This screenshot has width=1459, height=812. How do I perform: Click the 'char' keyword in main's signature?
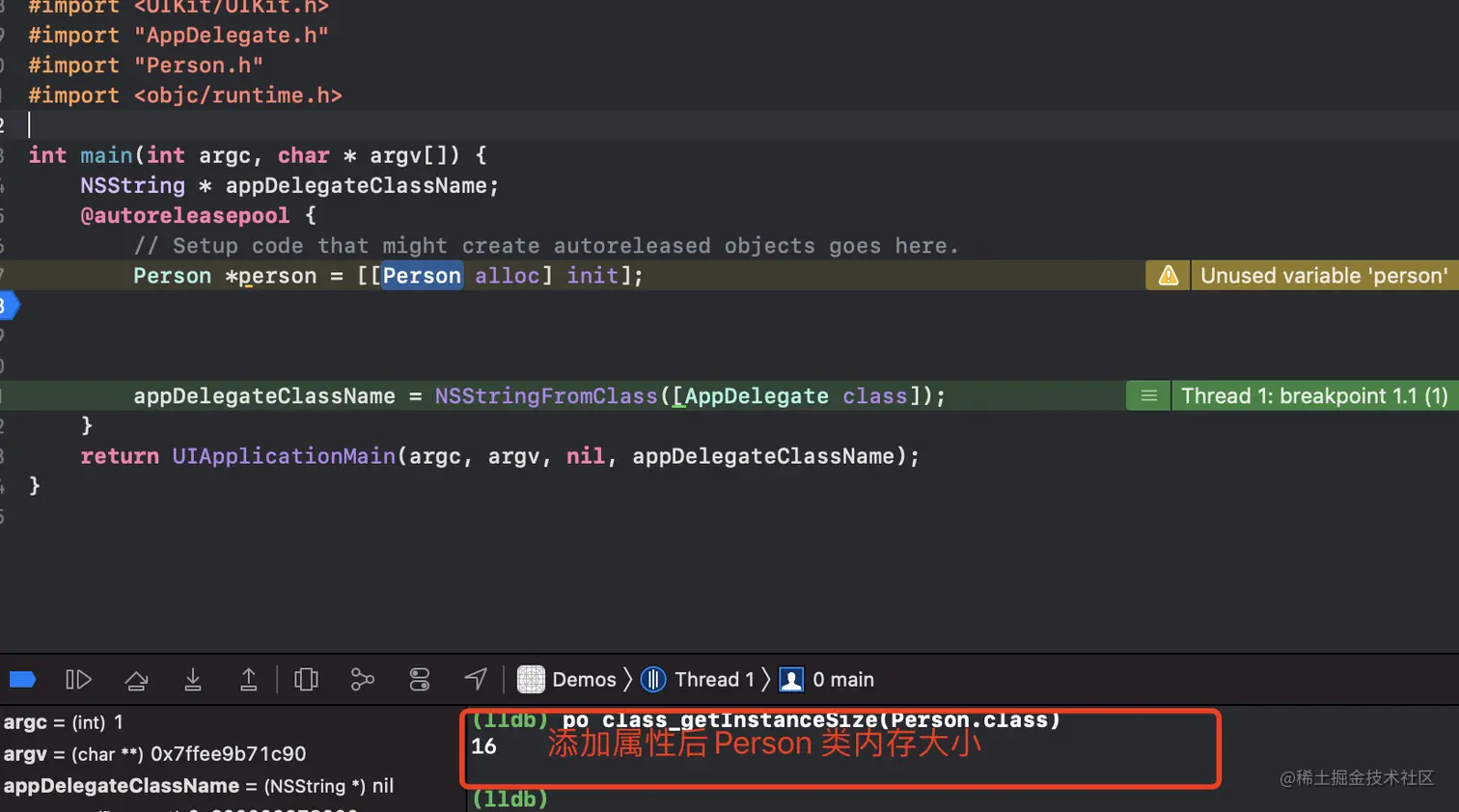(304, 155)
